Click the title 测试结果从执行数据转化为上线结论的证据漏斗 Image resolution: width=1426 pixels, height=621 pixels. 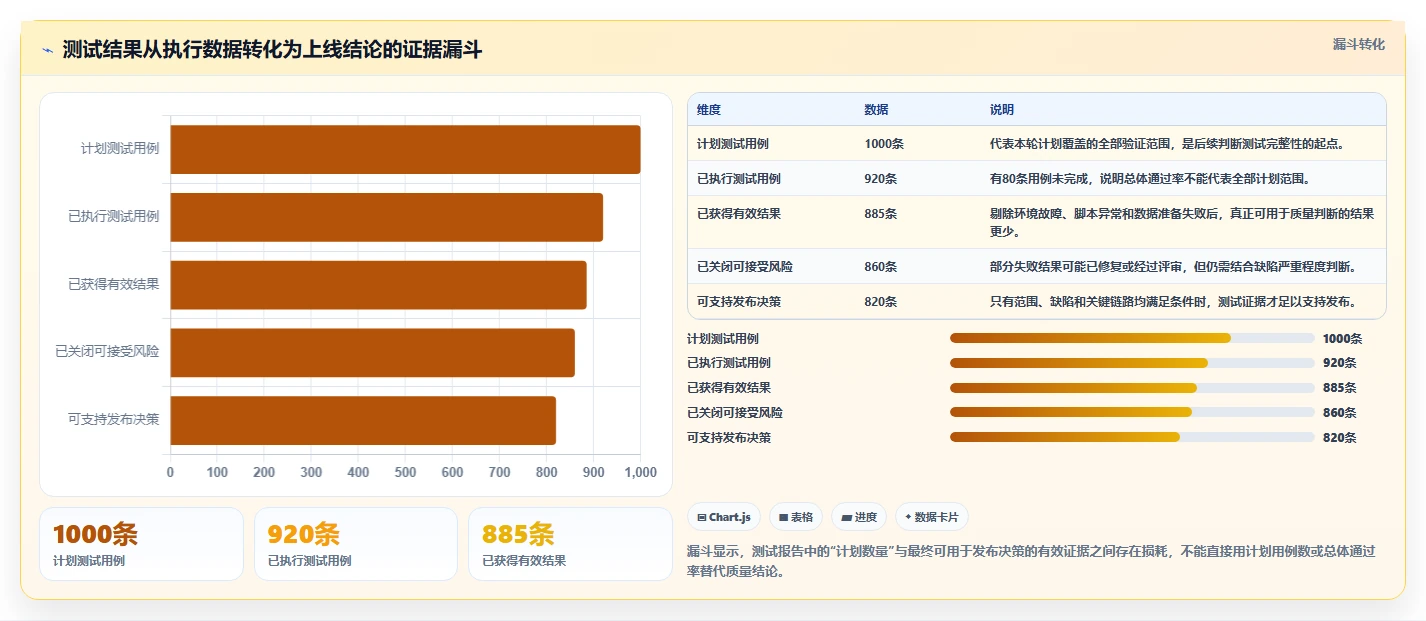[x=272, y=50]
